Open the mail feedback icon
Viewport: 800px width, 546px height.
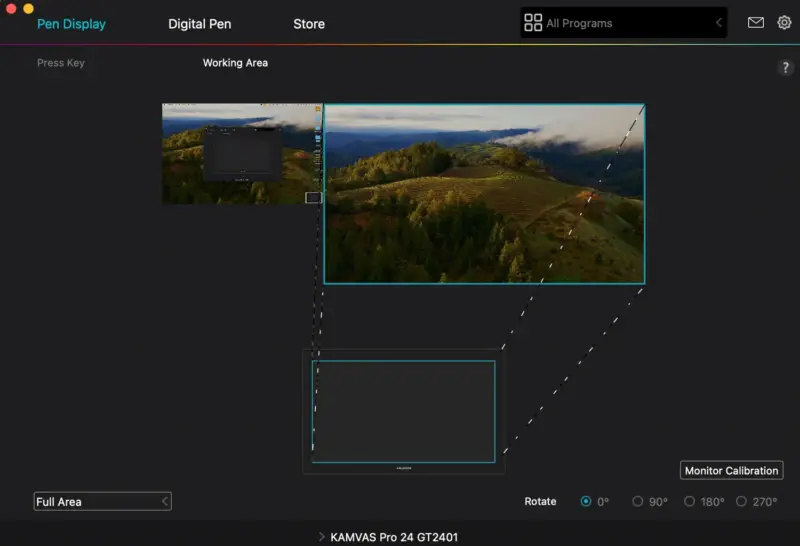pos(756,22)
